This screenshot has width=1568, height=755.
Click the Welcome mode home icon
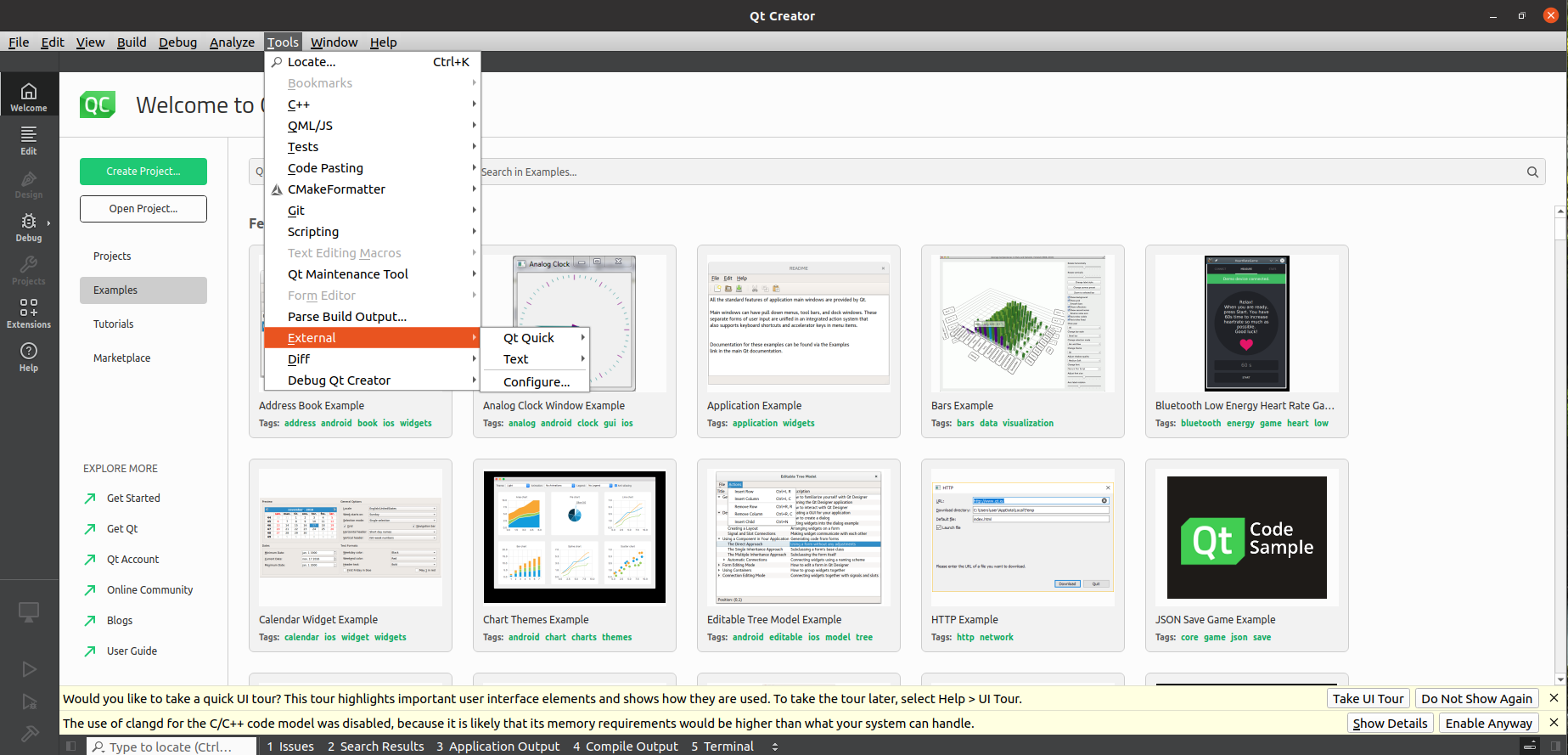(29, 95)
